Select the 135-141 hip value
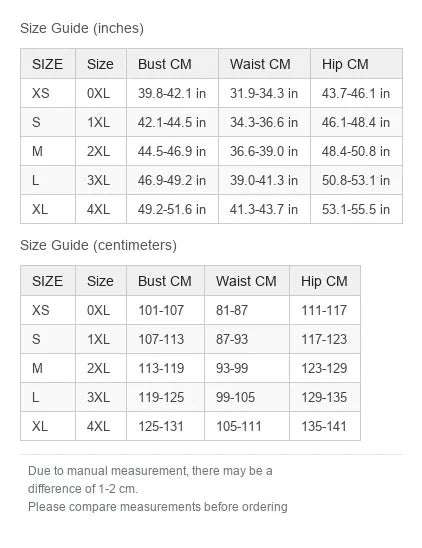Screen dimensions: 422x548 click(325, 426)
